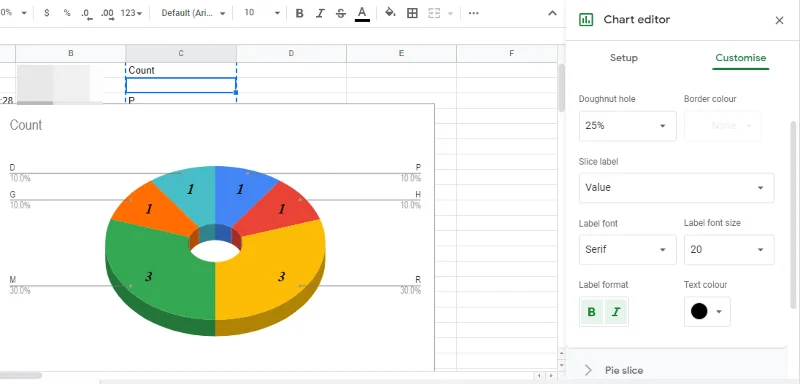Screen dimensions: 800x384
Task: Click the chart legend label P
Action: (418, 167)
